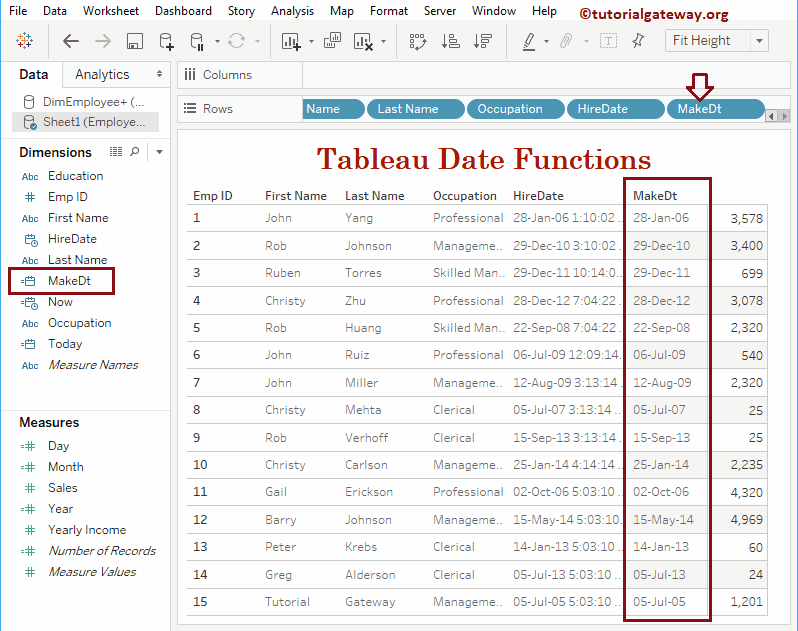This screenshot has width=798, height=631.
Task: Open the Format menu
Action: tap(389, 11)
